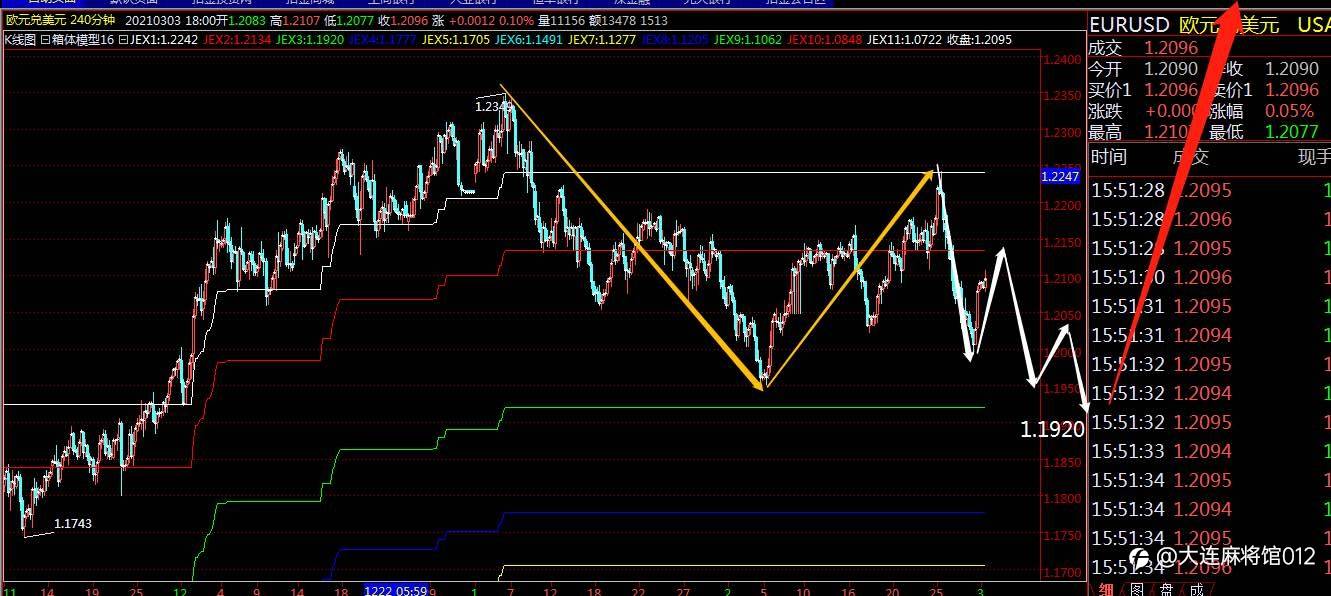Click the 低1.2077 low price in header
The width and height of the screenshot is (1331, 596).
tap(349, 20)
